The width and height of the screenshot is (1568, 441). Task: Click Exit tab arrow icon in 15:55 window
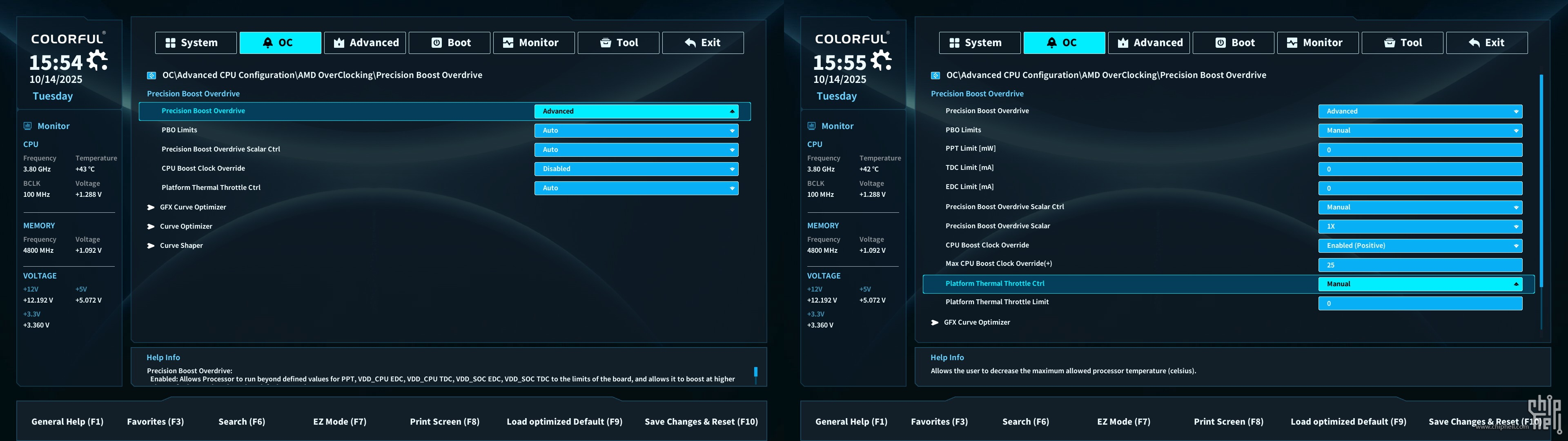click(x=1474, y=42)
